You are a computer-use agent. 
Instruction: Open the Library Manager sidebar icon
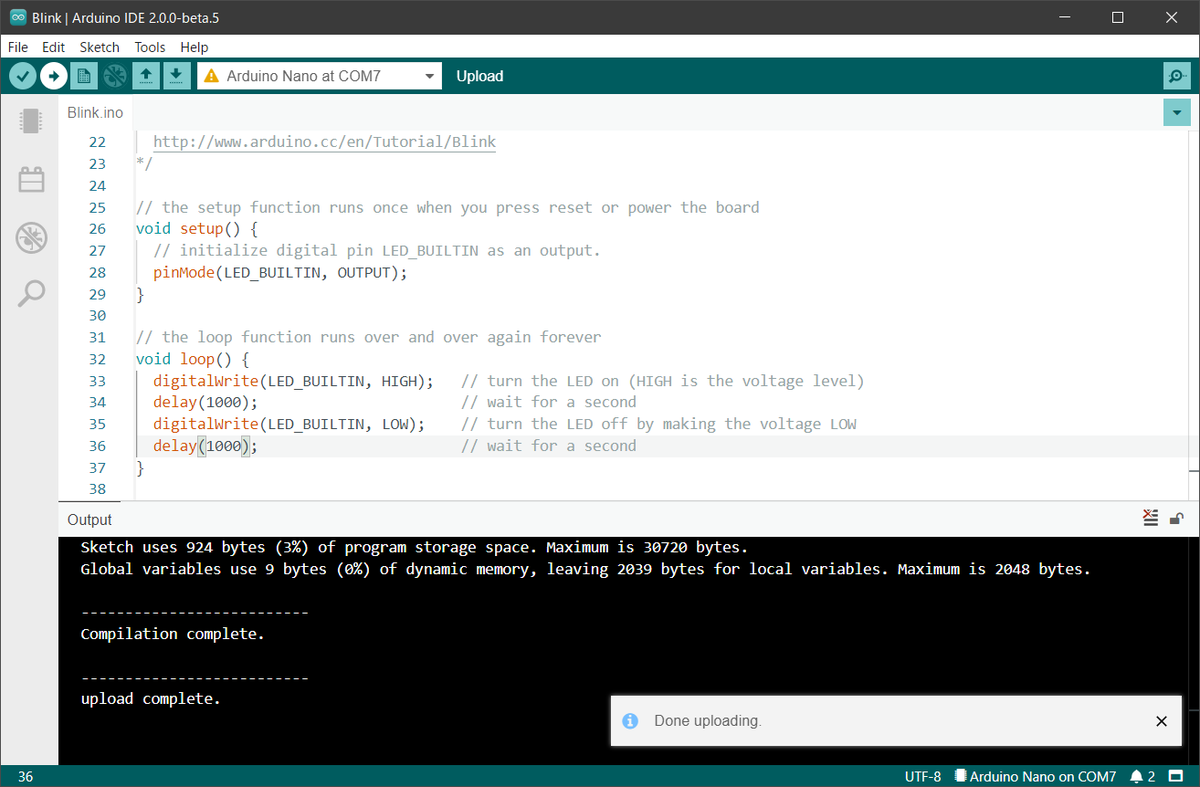click(x=31, y=179)
